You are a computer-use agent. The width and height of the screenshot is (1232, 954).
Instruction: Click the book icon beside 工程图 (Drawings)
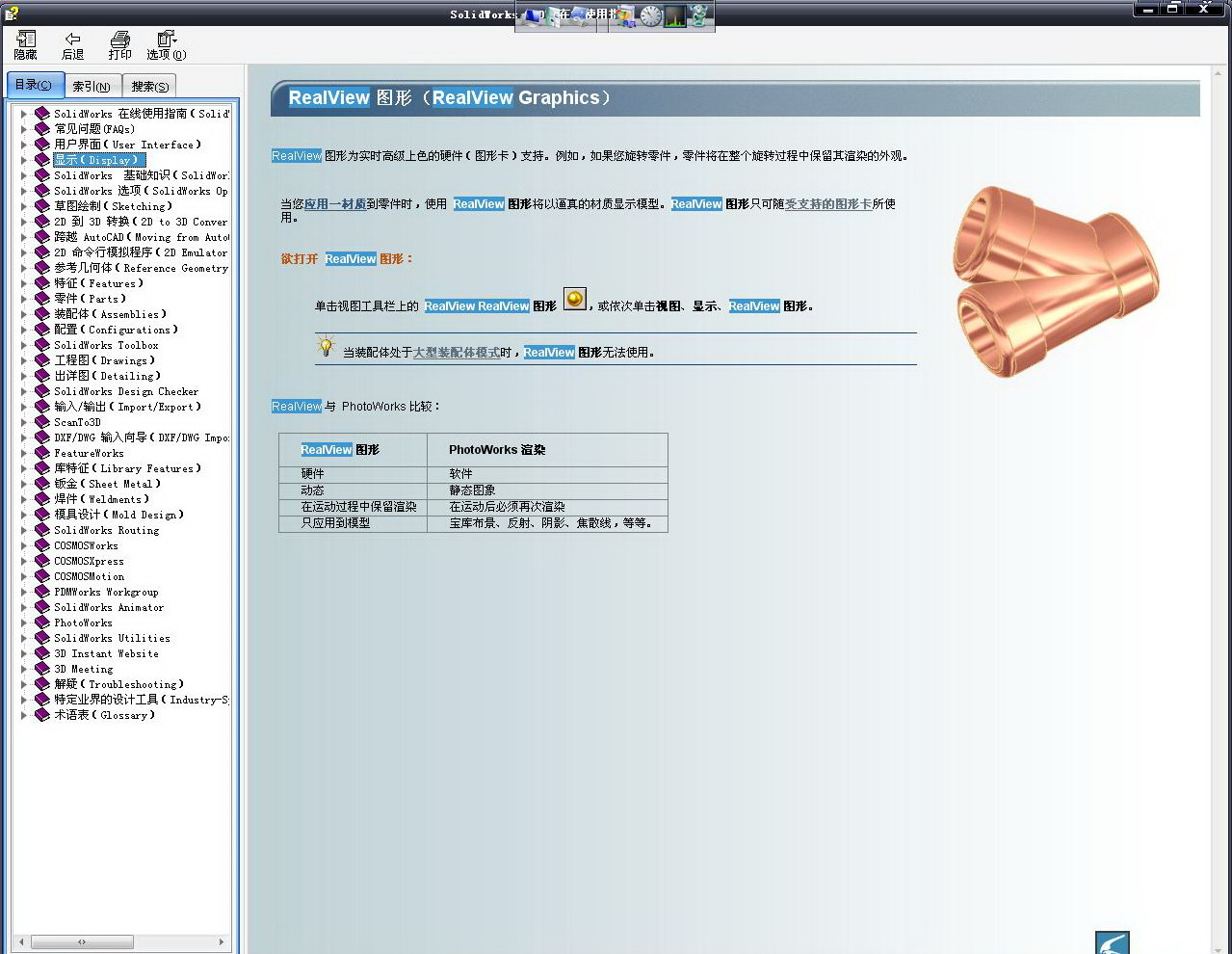pyautogui.click(x=42, y=360)
